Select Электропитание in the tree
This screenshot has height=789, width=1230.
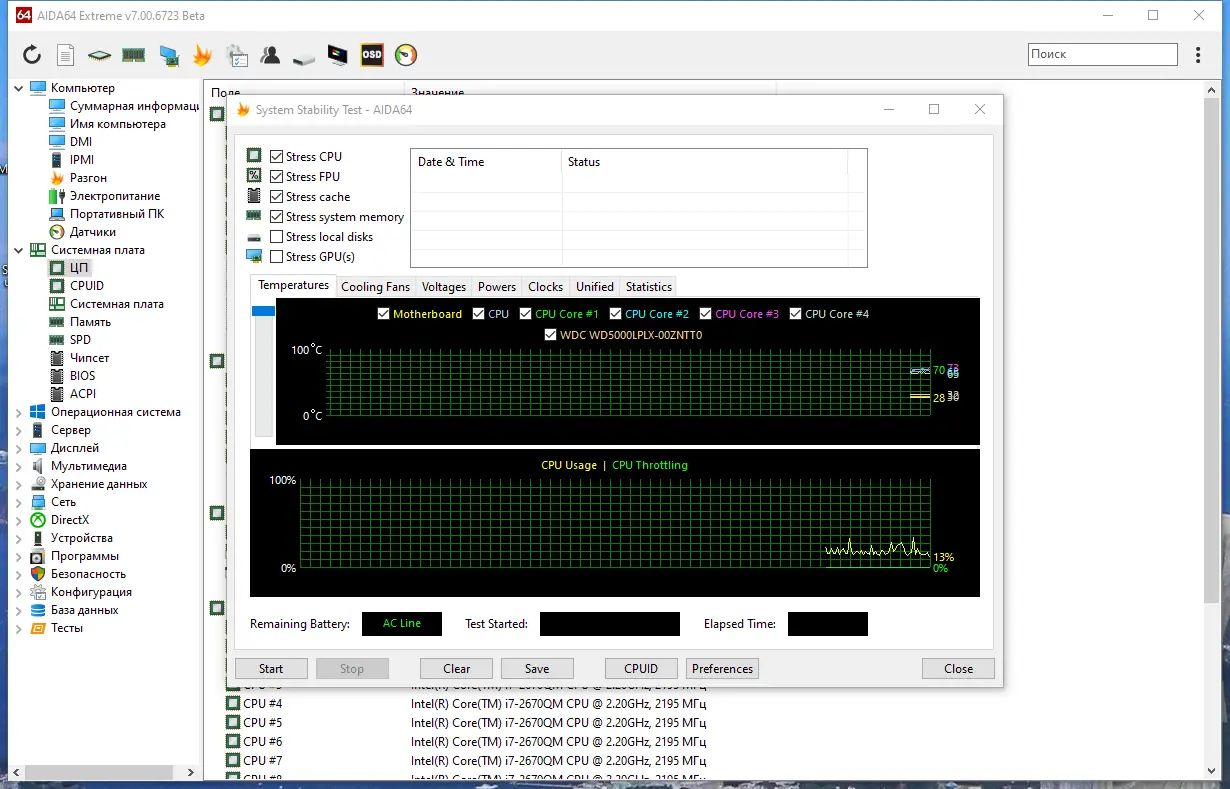(115, 196)
